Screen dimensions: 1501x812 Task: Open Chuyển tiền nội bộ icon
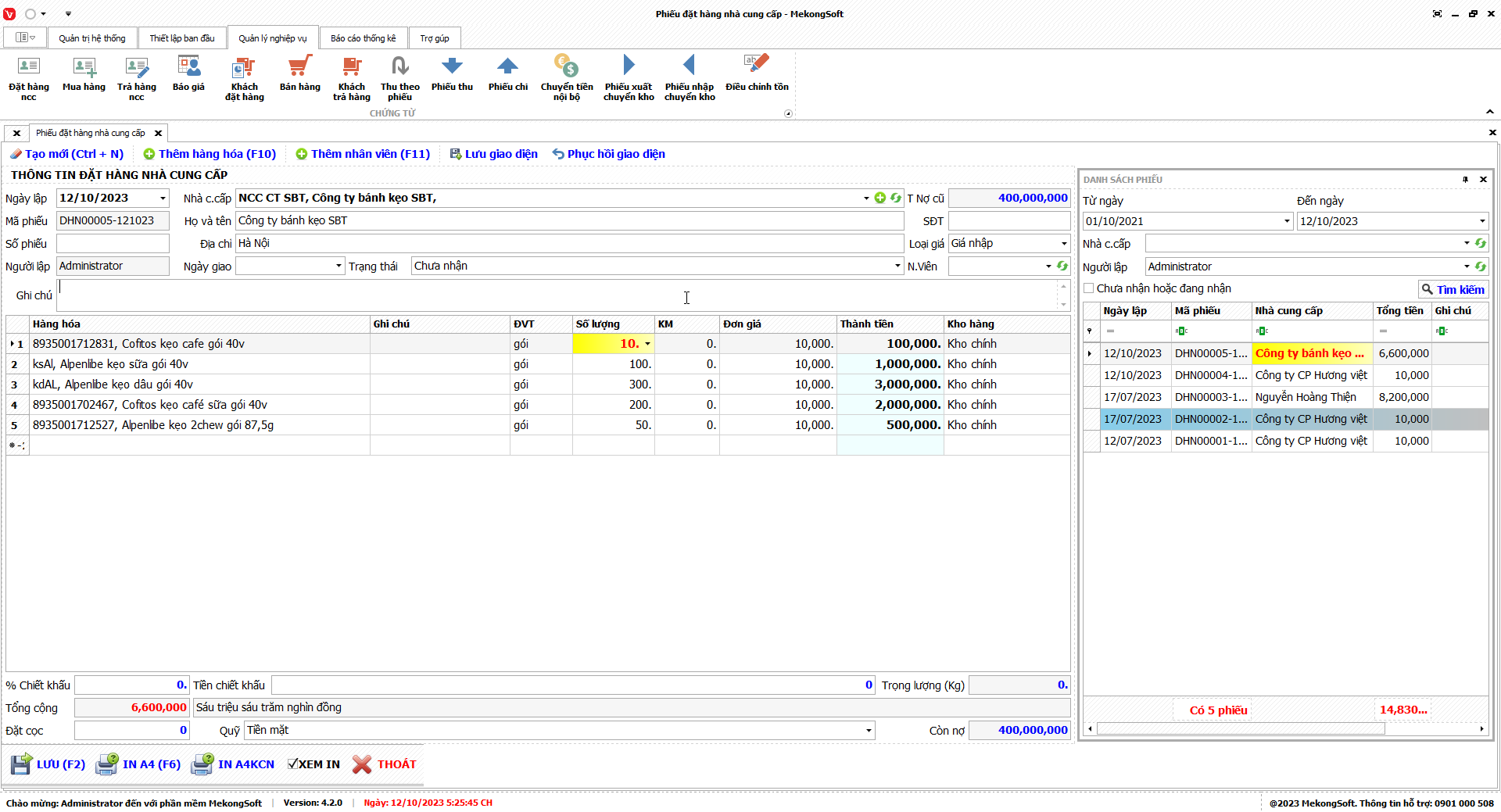click(566, 77)
